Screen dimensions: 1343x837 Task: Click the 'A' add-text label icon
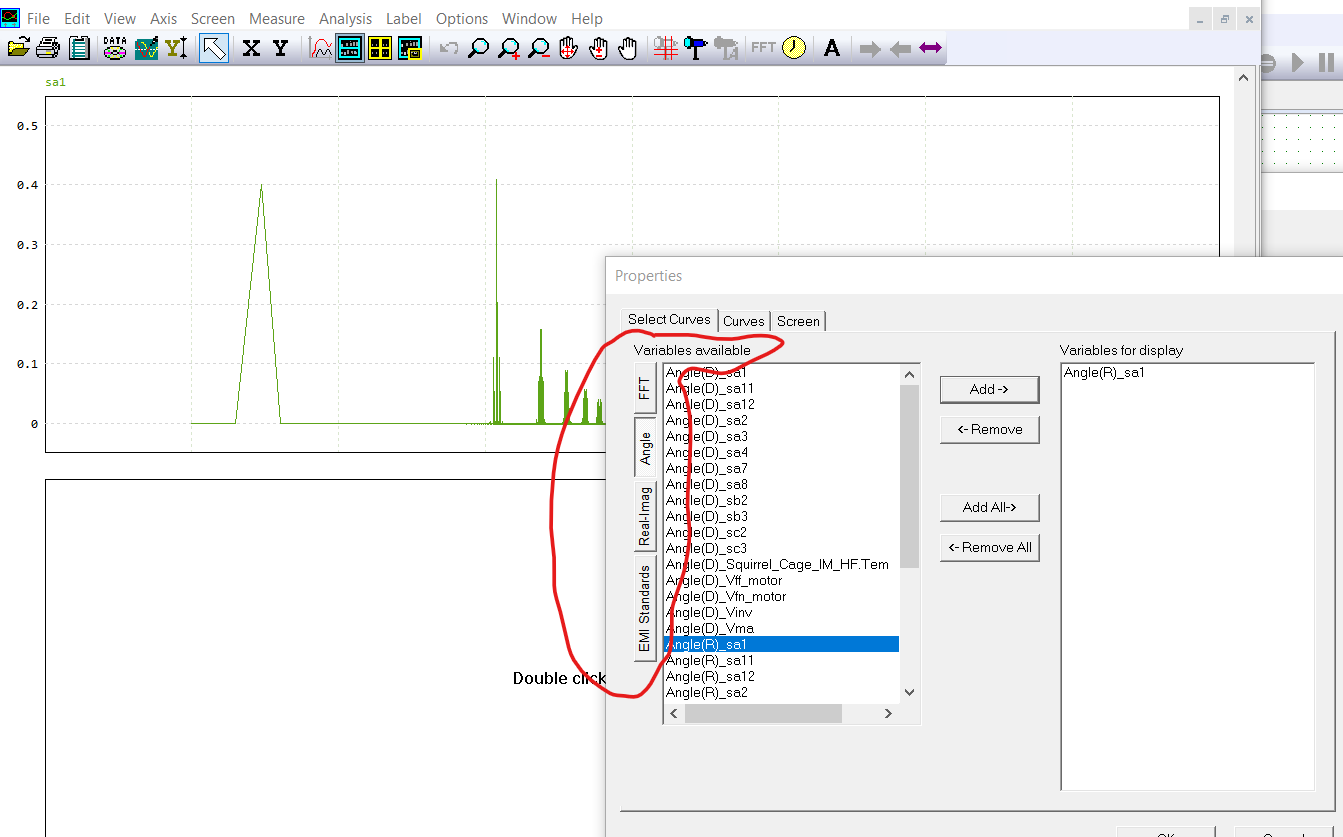[x=831, y=47]
